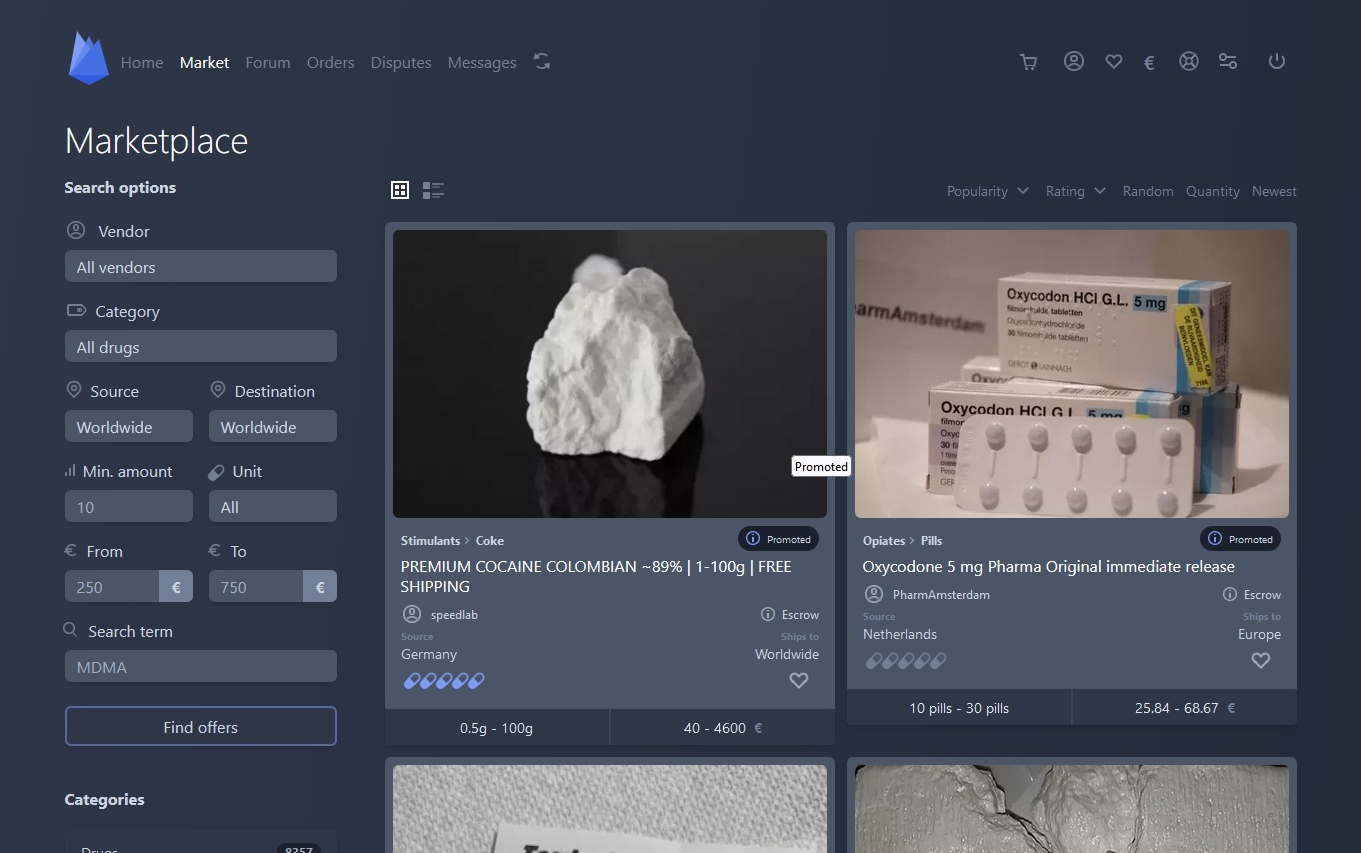Click Escrow info icon on speedlab card
The height and width of the screenshot is (853, 1361).
[x=768, y=614]
